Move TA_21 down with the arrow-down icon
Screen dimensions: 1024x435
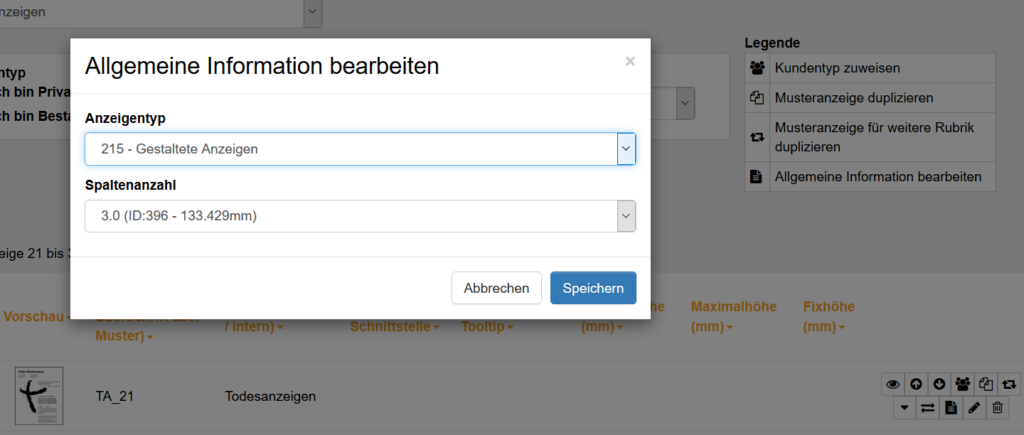pos(939,384)
